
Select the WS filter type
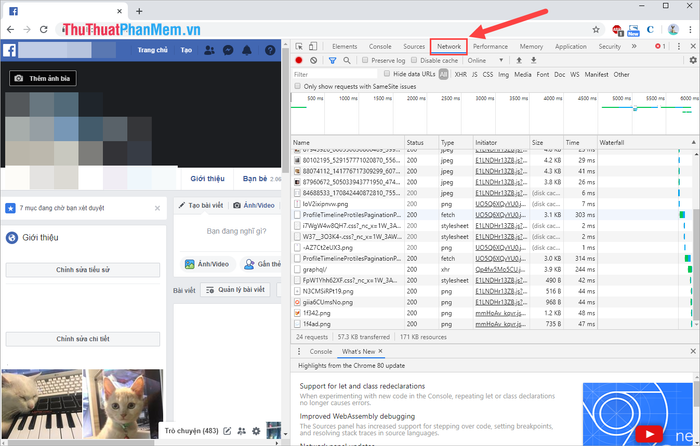click(x=575, y=75)
